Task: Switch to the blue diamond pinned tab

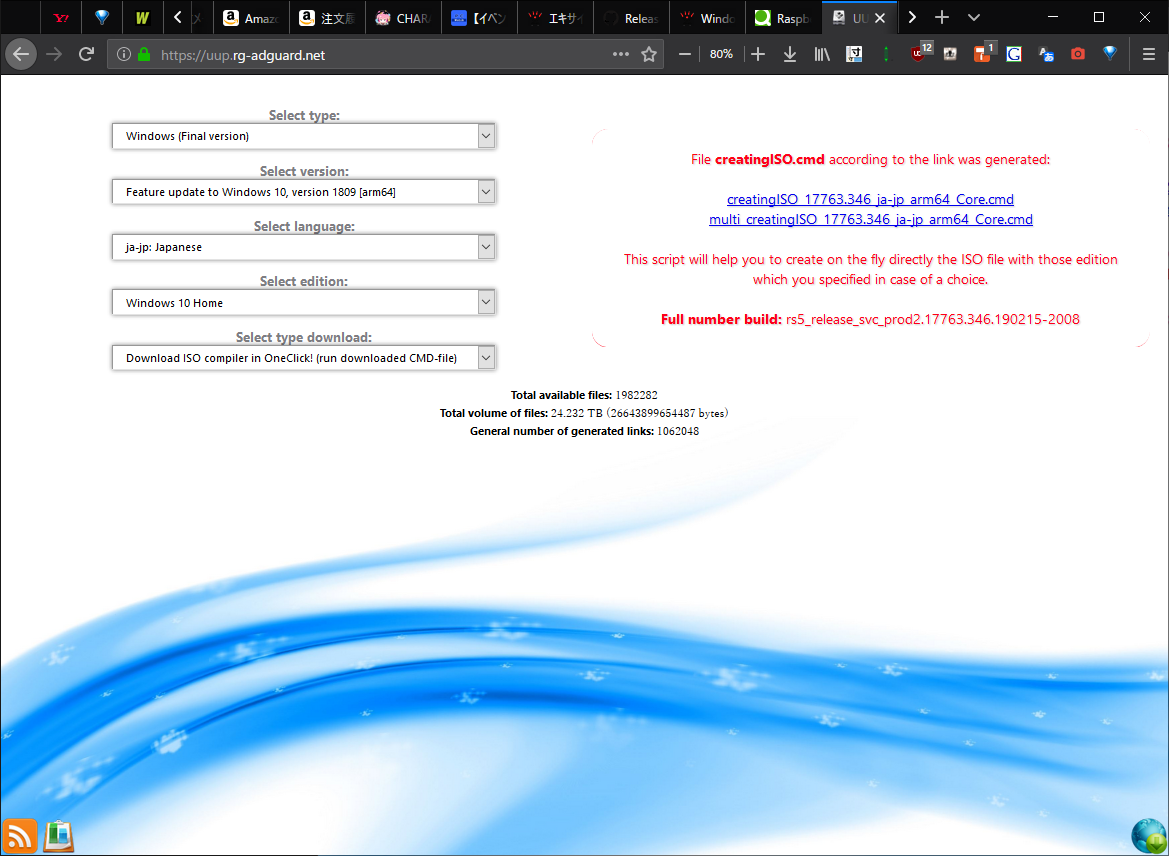Action: (x=101, y=18)
